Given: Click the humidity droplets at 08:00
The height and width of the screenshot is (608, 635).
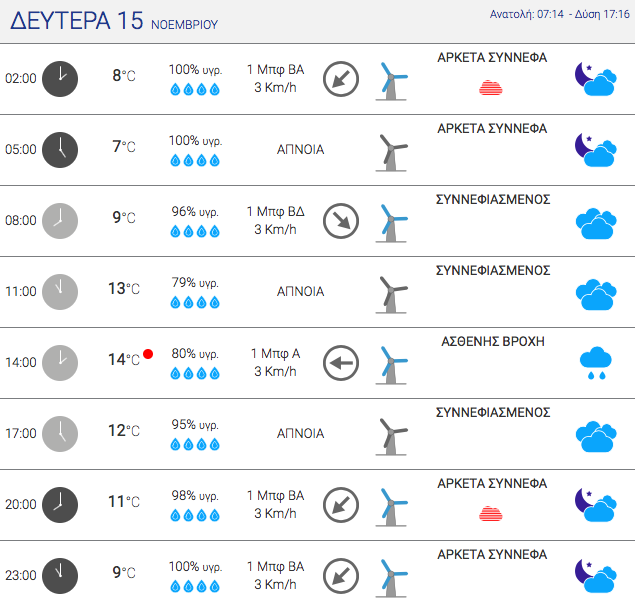Looking at the screenshot, I should click(x=195, y=232).
